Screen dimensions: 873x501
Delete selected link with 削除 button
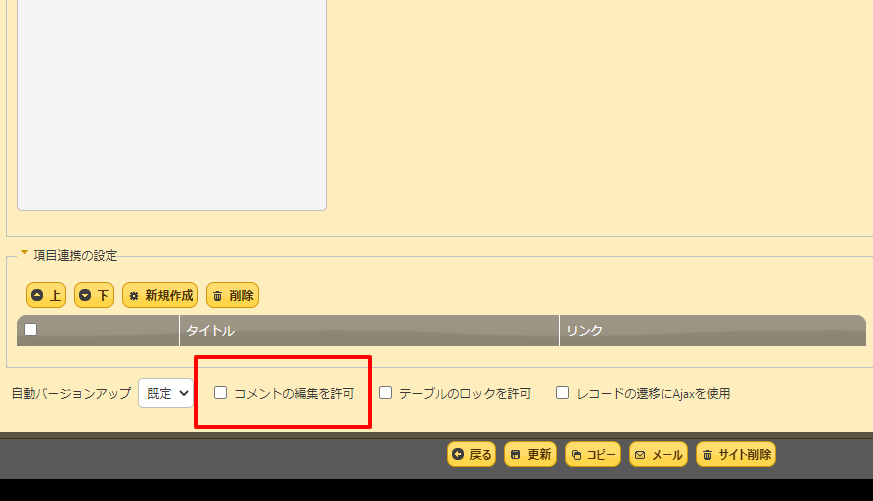(232, 295)
